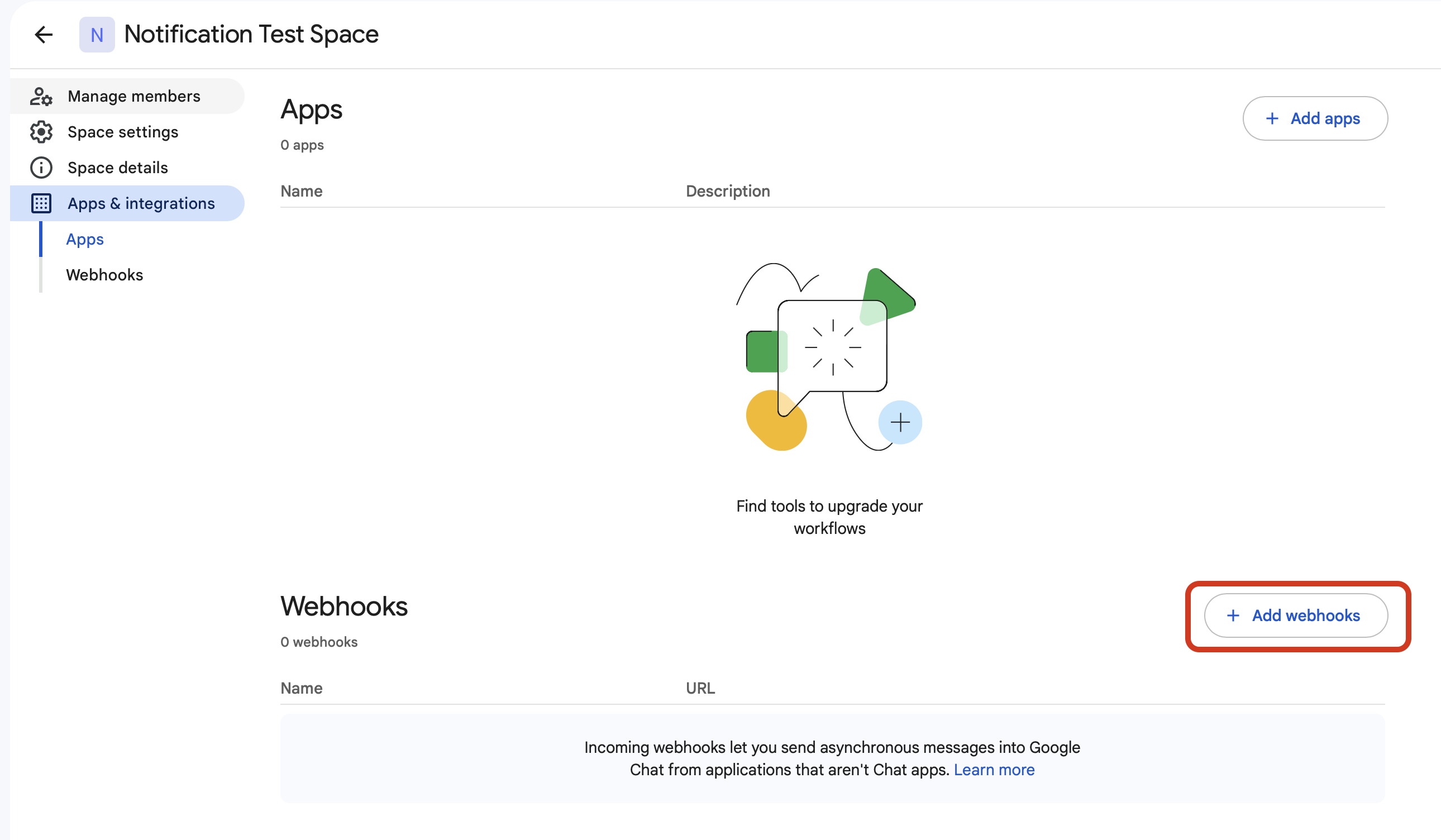Click the Space settings gear icon

pos(41,132)
